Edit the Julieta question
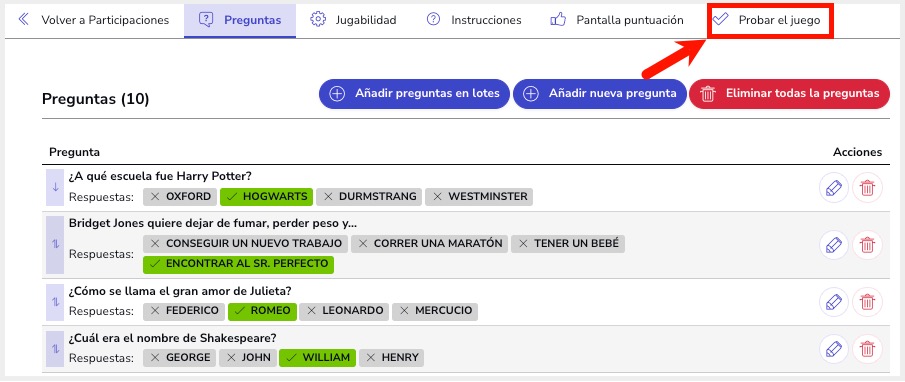 coord(833,302)
